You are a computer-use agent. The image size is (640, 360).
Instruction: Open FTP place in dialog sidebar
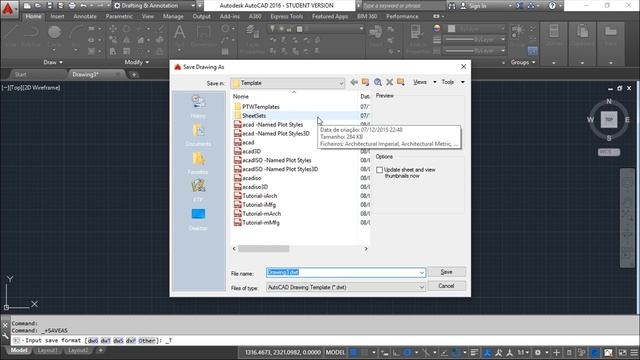click(x=198, y=191)
